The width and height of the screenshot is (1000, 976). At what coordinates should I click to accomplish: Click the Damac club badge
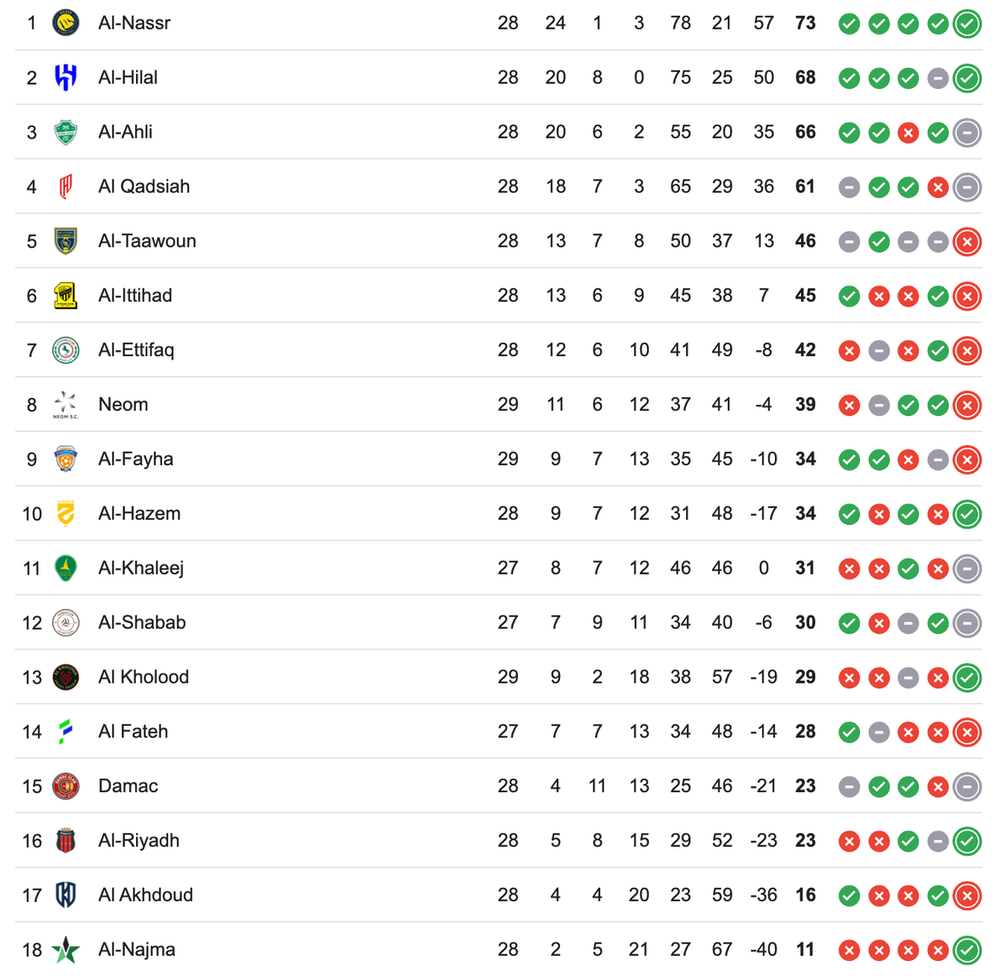pos(66,786)
